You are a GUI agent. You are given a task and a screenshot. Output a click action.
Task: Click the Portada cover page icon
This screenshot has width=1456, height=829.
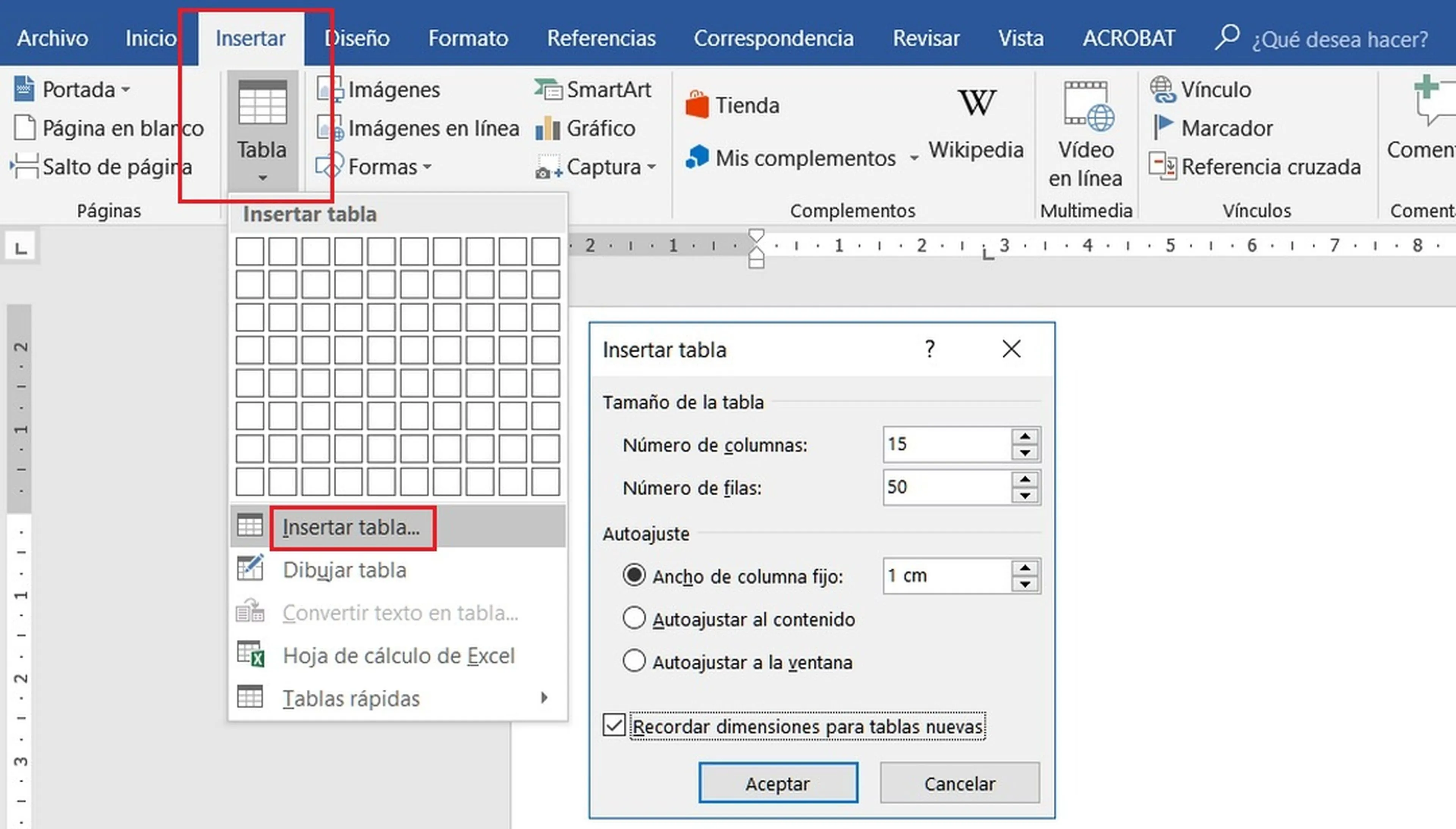24,89
